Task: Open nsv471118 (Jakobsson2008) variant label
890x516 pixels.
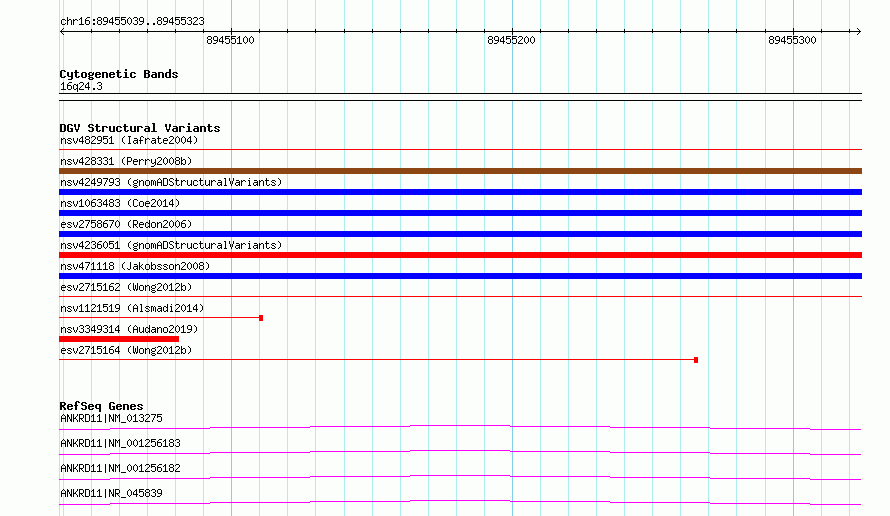Action: 135,266
